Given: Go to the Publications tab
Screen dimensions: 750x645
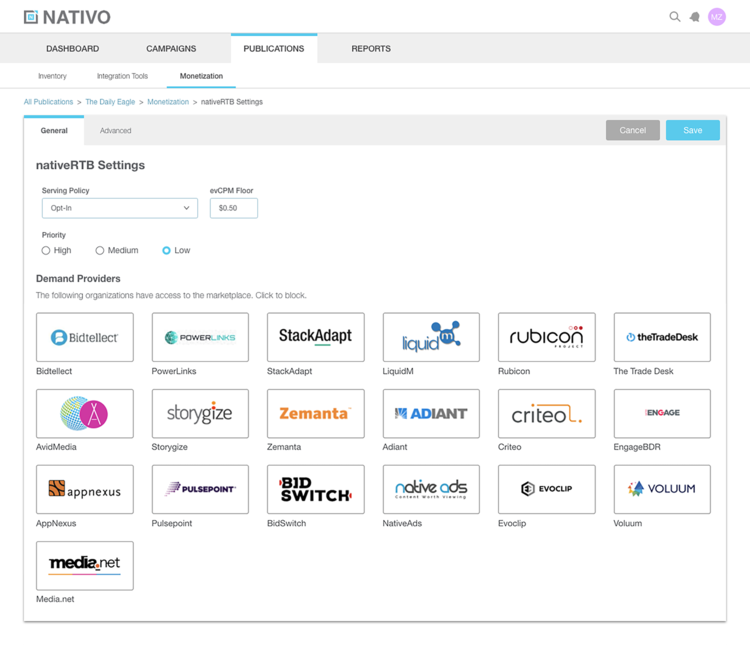Looking at the screenshot, I should click(274, 48).
